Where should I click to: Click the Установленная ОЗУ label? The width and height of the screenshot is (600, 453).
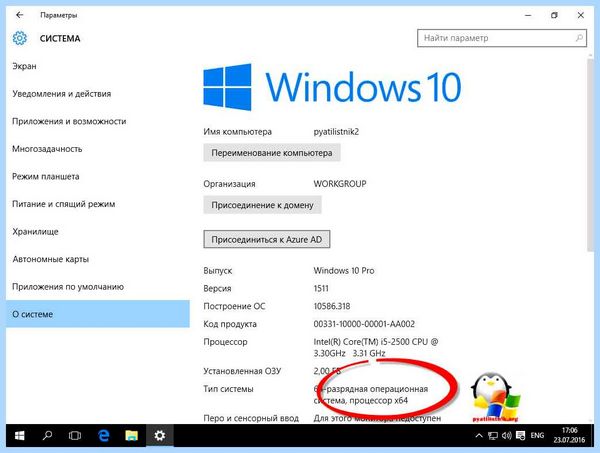(x=242, y=371)
